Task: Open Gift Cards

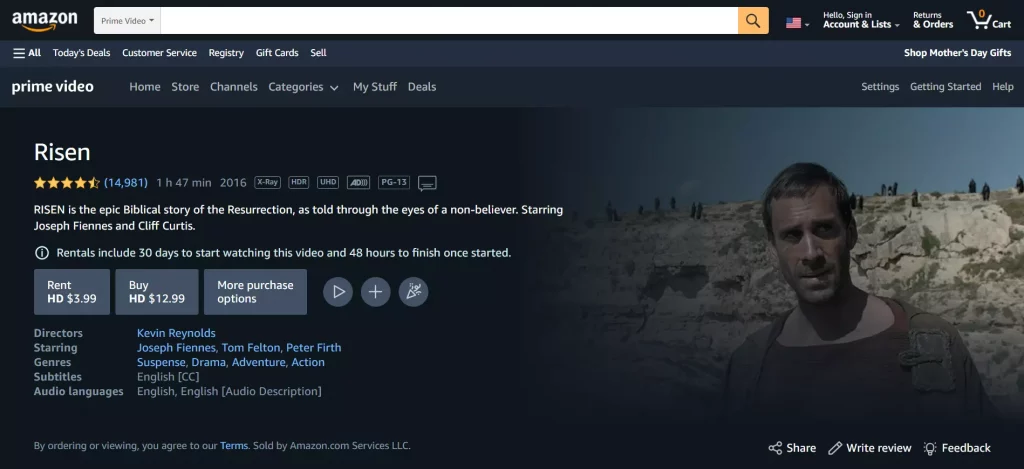Action: click(277, 53)
